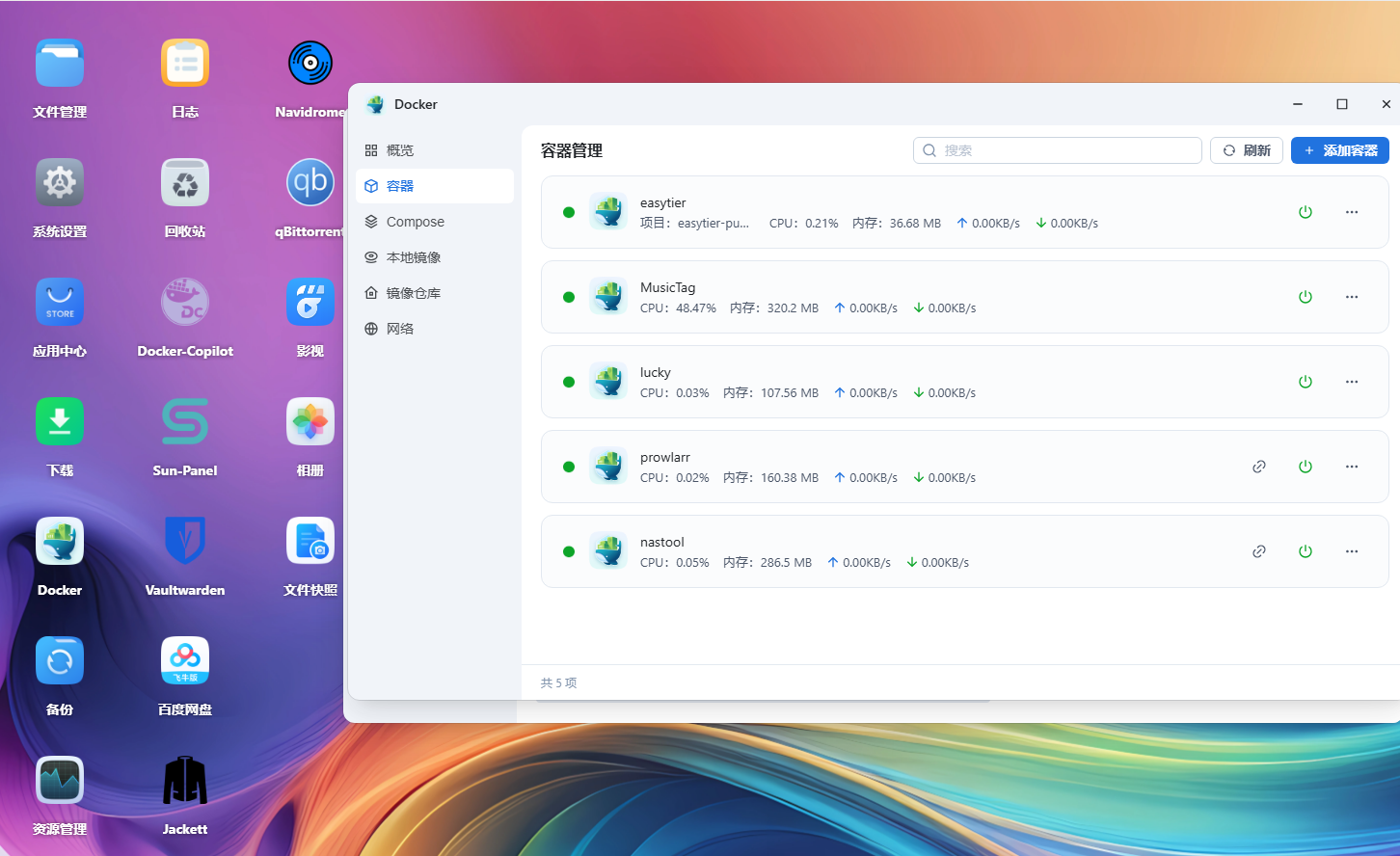Launch Jackett from desktop
The width and height of the screenshot is (1400, 856).
(x=185, y=781)
